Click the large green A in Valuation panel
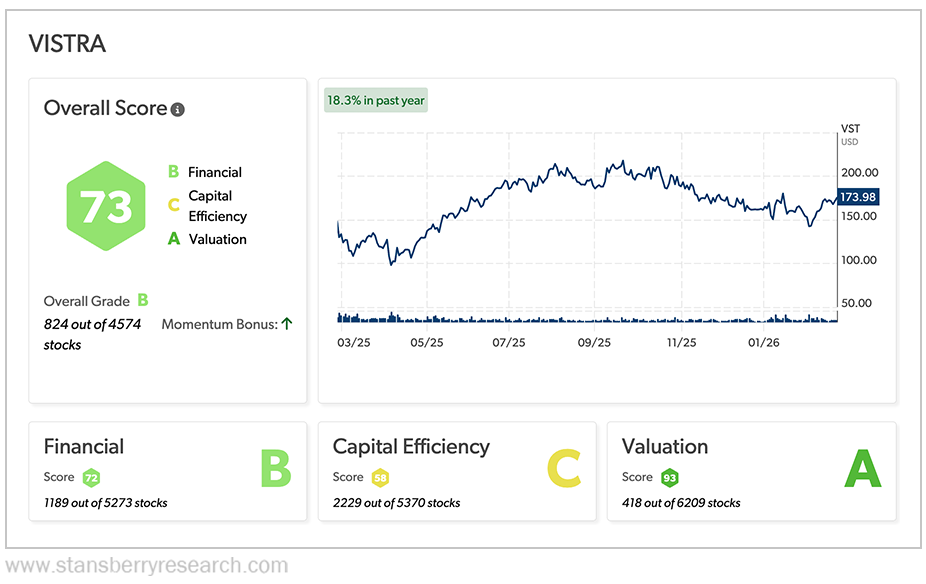This screenshot has height=584, width=926. [x=862, y=470]
